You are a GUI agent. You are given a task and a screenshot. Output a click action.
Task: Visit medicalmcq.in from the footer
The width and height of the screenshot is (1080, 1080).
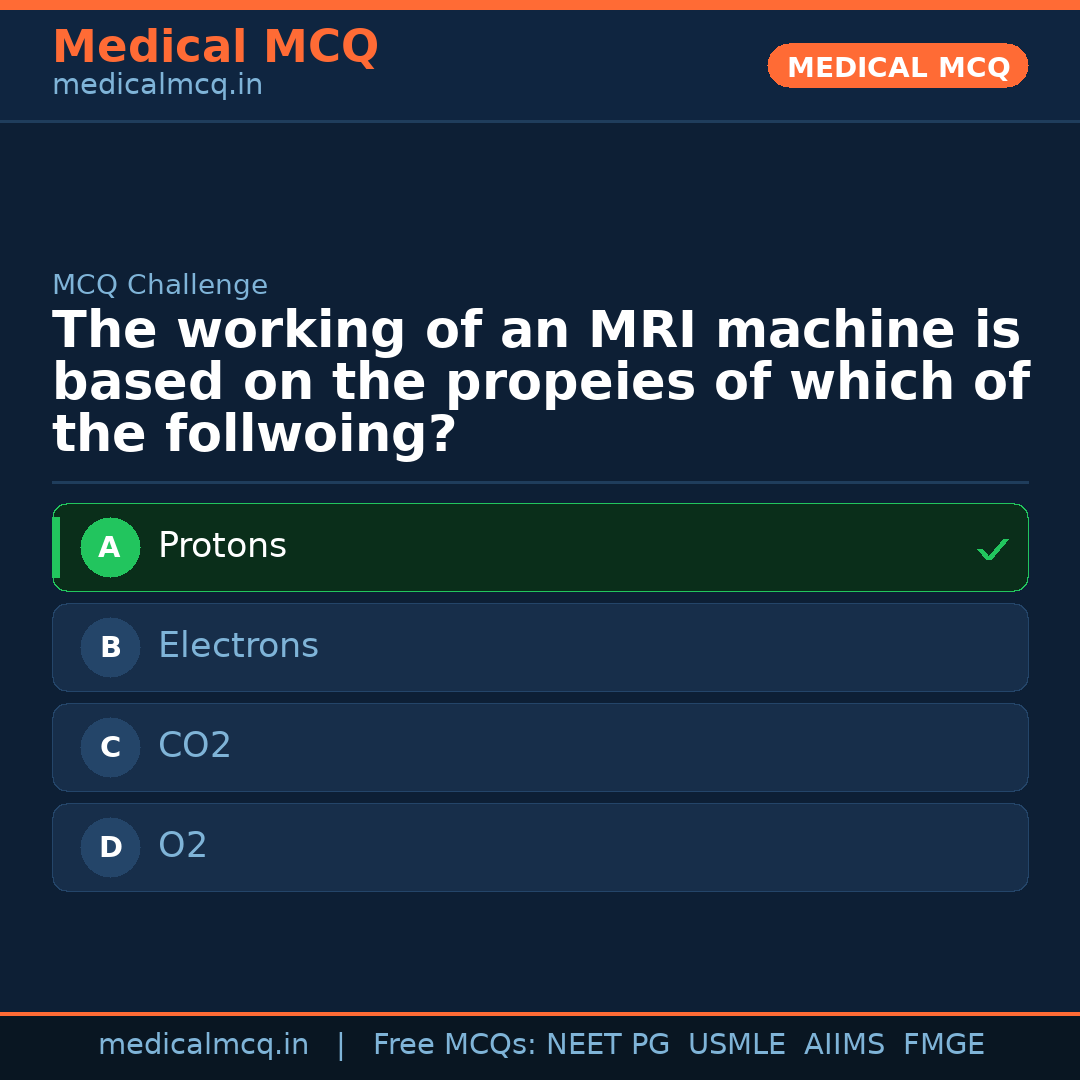[x=204, y=1043]
